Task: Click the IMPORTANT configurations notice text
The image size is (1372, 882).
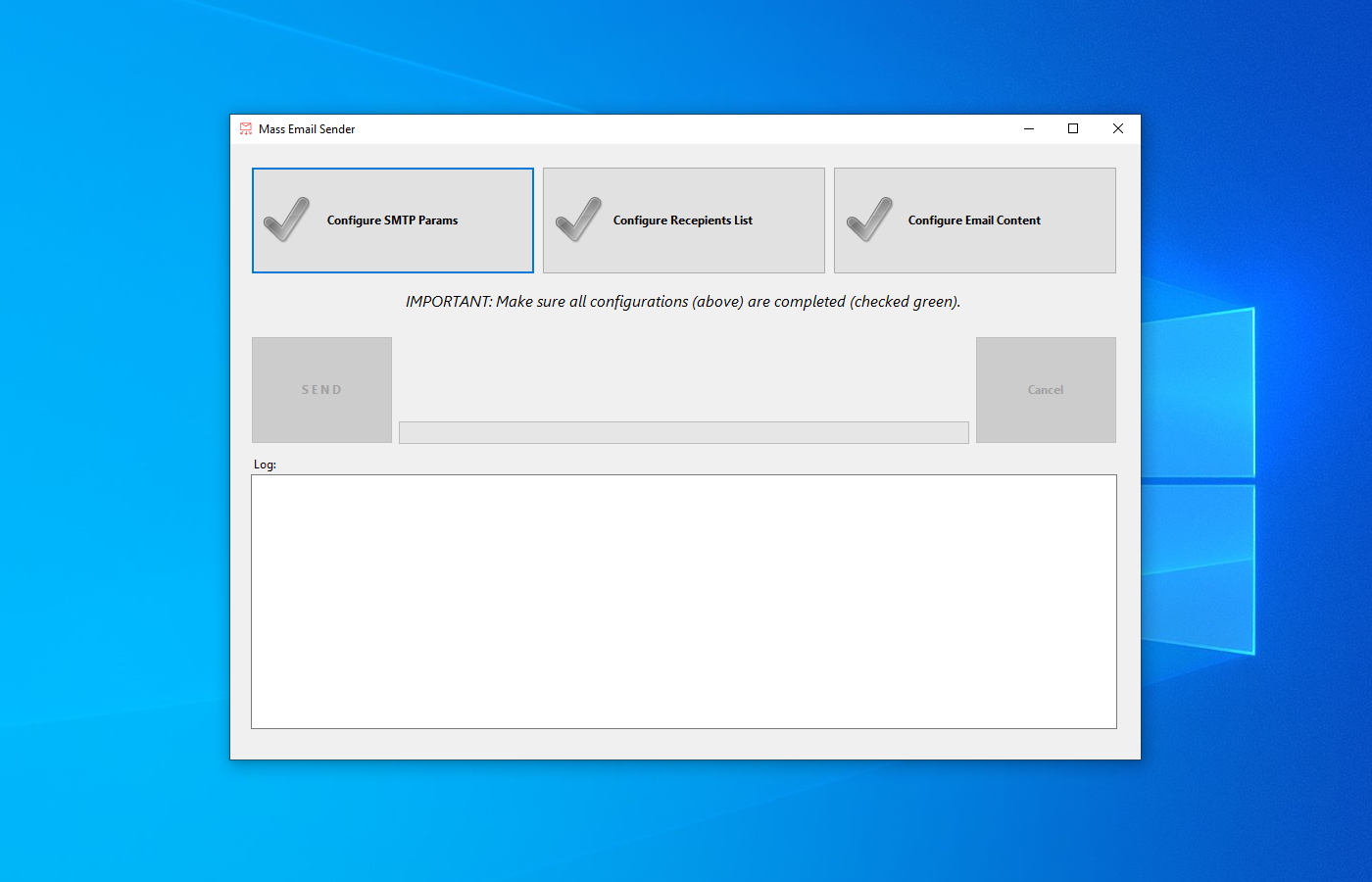Action: pos(683,302)
